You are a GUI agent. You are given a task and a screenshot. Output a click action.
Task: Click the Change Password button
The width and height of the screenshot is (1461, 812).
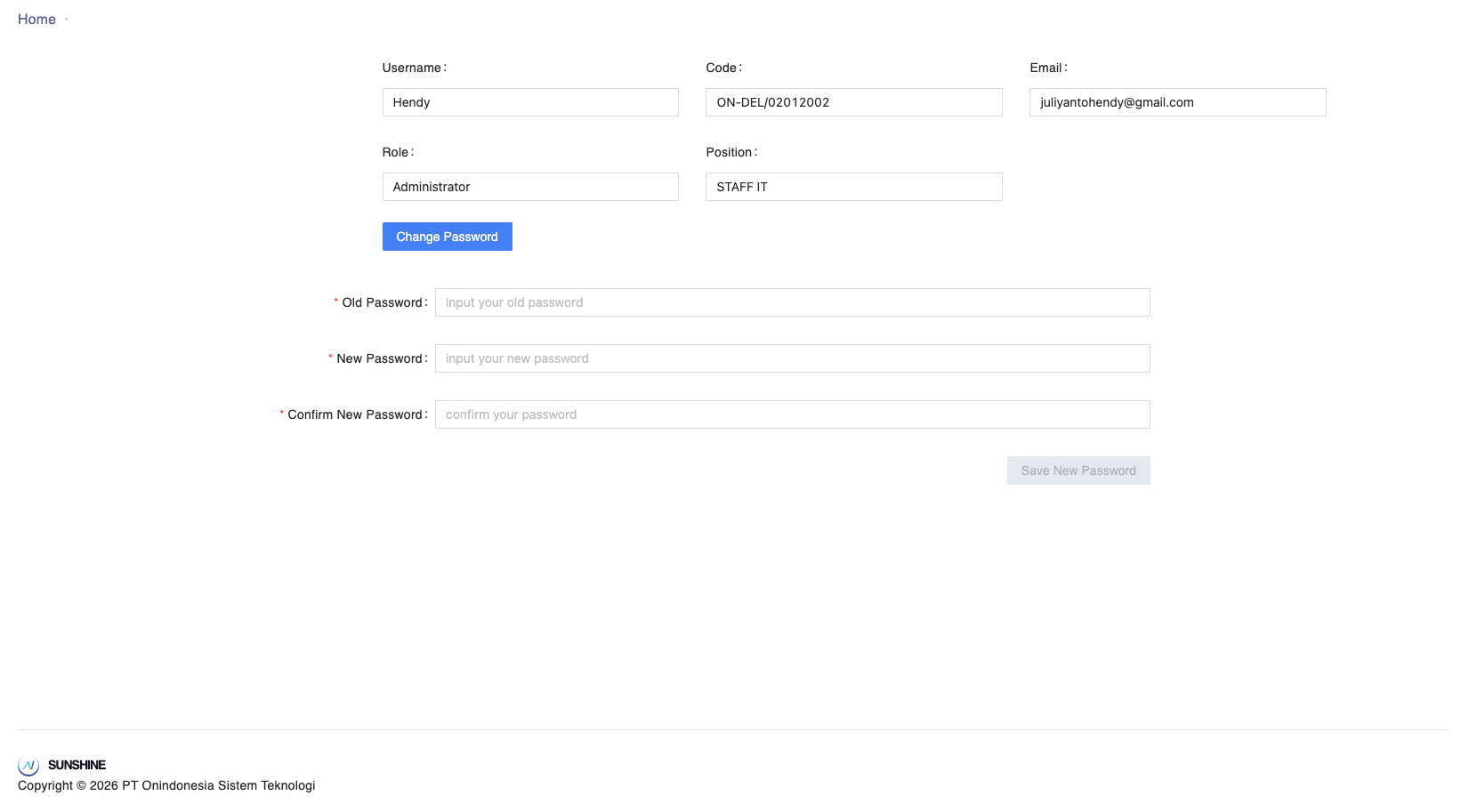pyautogui.click(x=447, y=237)
